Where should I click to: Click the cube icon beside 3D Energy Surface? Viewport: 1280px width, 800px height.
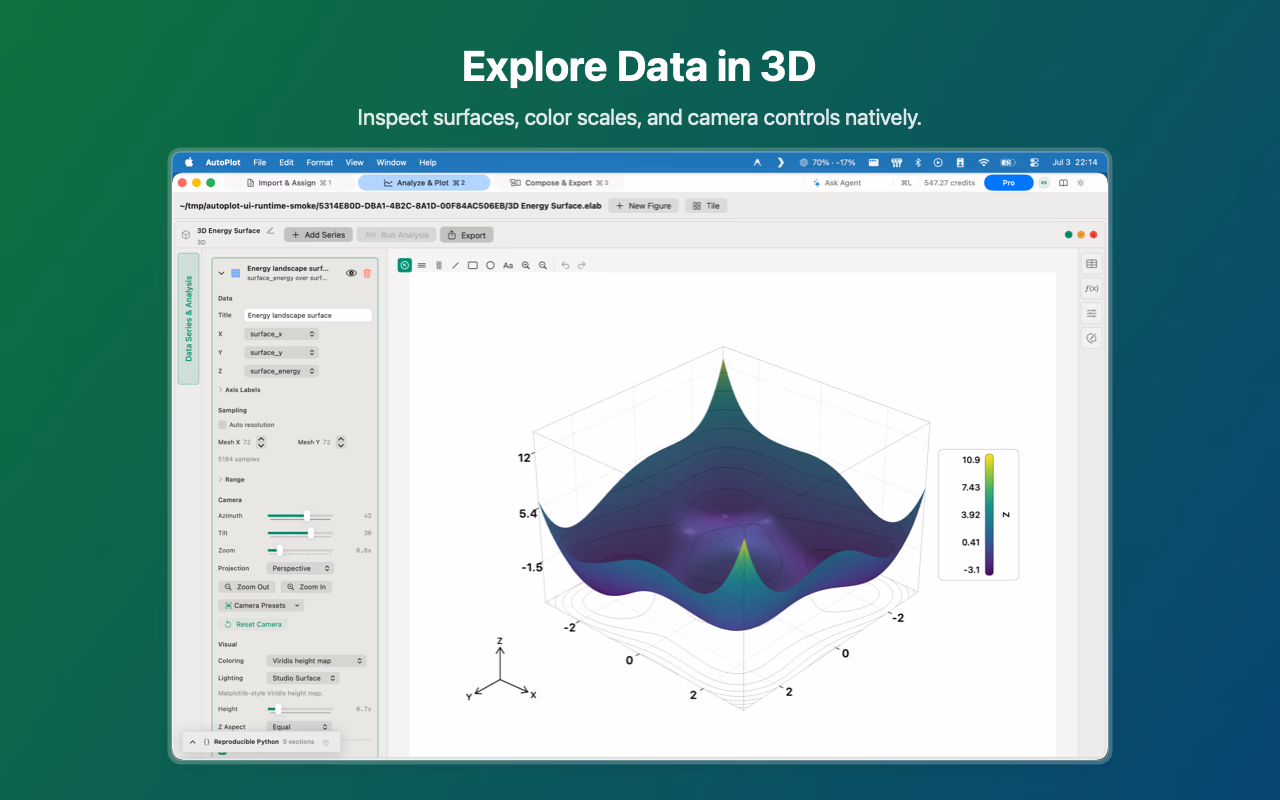186,235
